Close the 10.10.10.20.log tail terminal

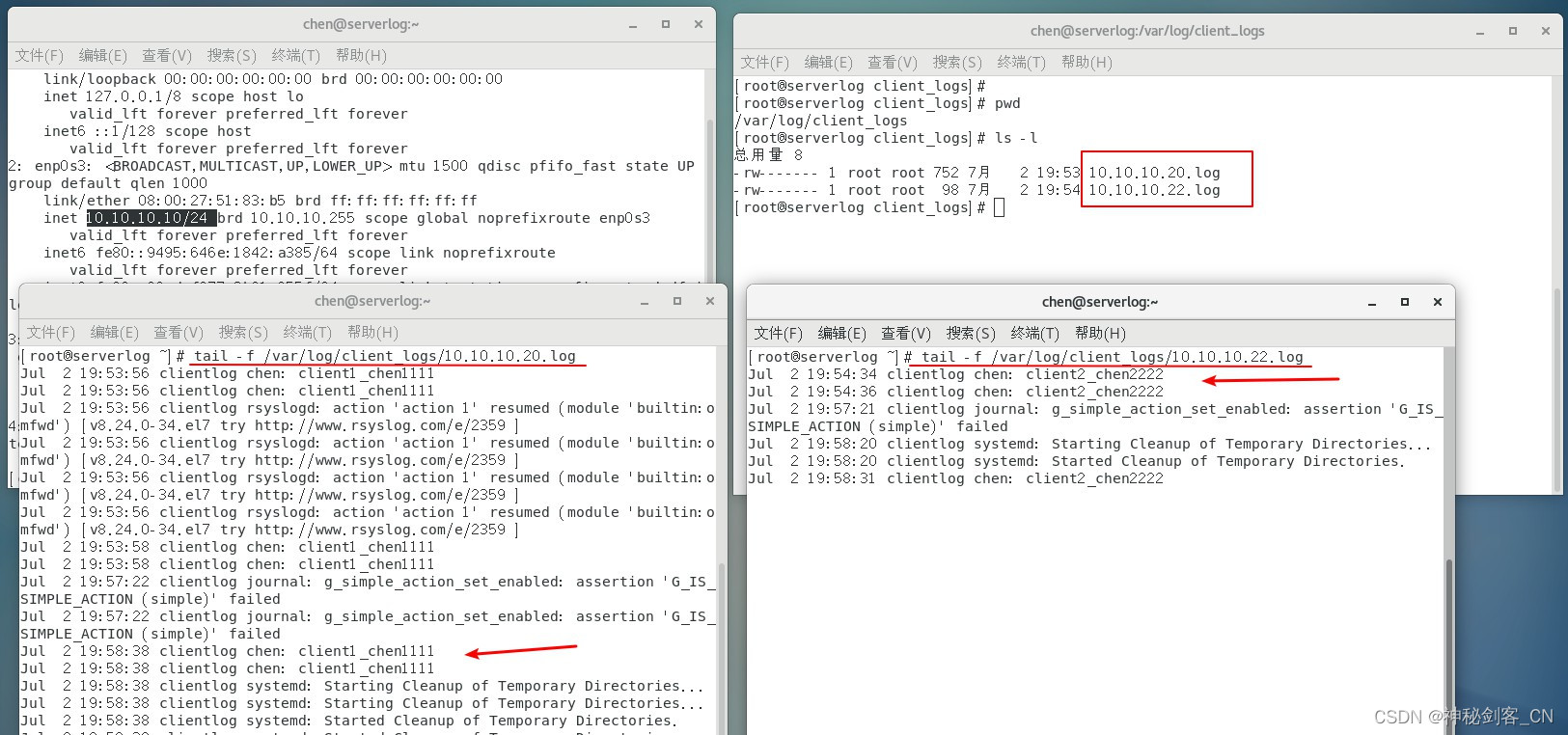tap(710, 301)
